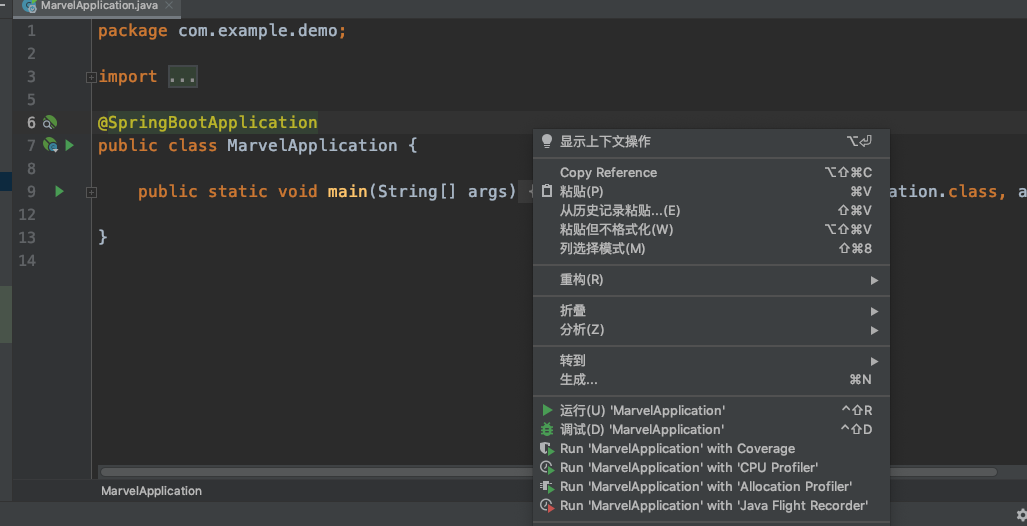Click the Spring bean gutter icon on line 6
Screen dimensions: 1027x526
pyautogui.click(x=50, y=122)
